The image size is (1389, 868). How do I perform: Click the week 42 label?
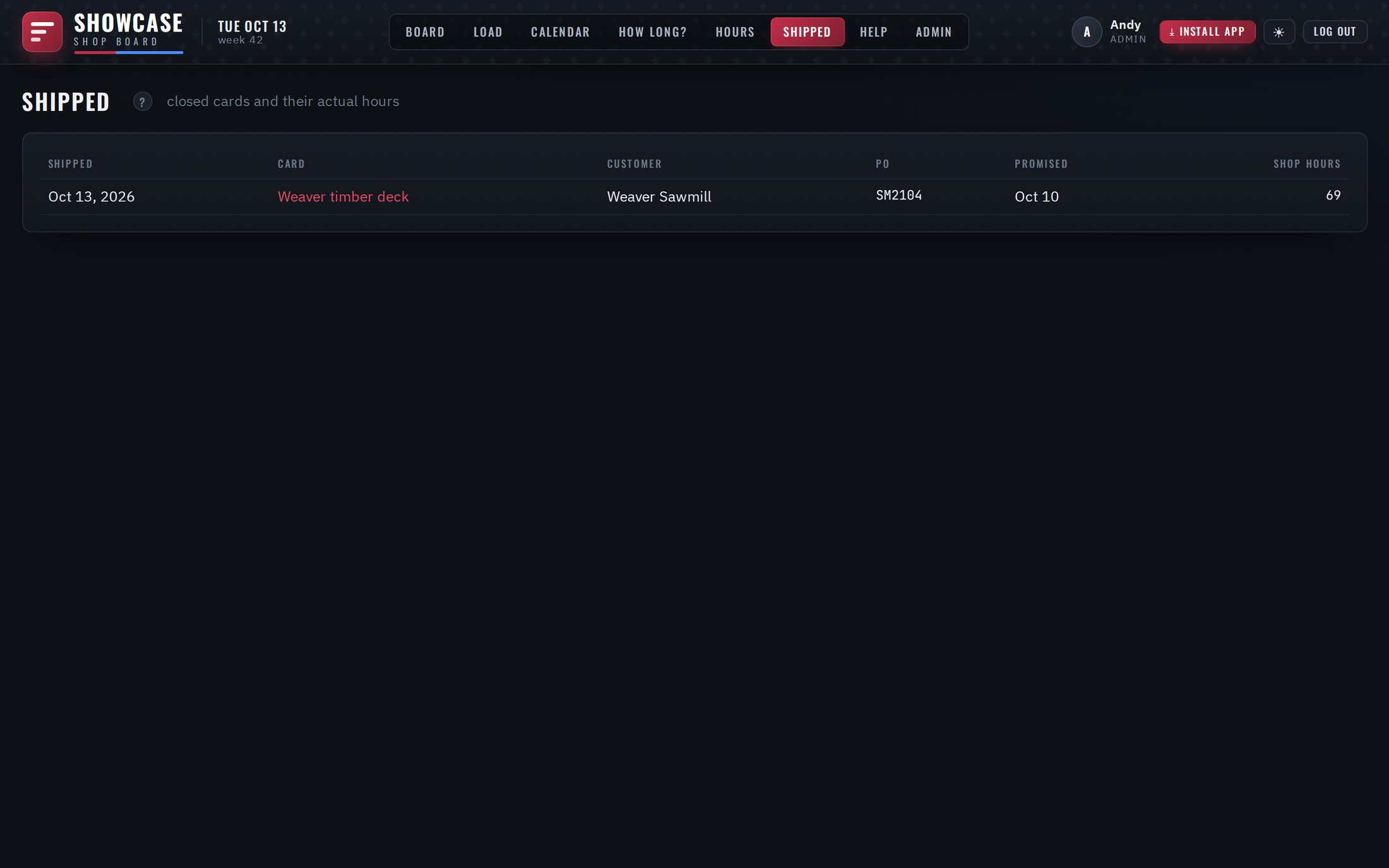(241, 40)
